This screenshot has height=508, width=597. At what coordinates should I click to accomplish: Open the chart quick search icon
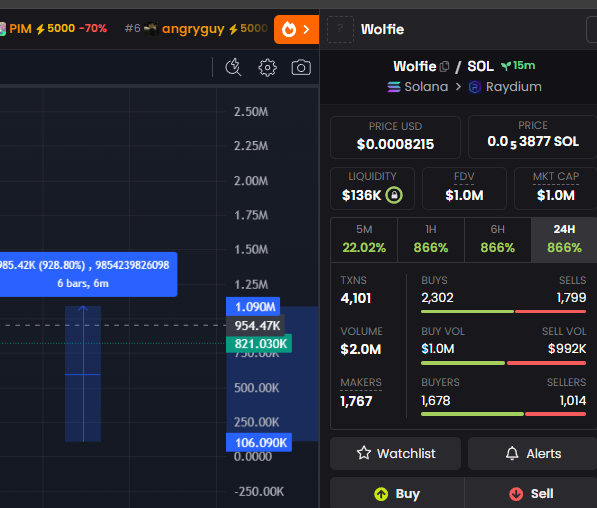[233, 67]
